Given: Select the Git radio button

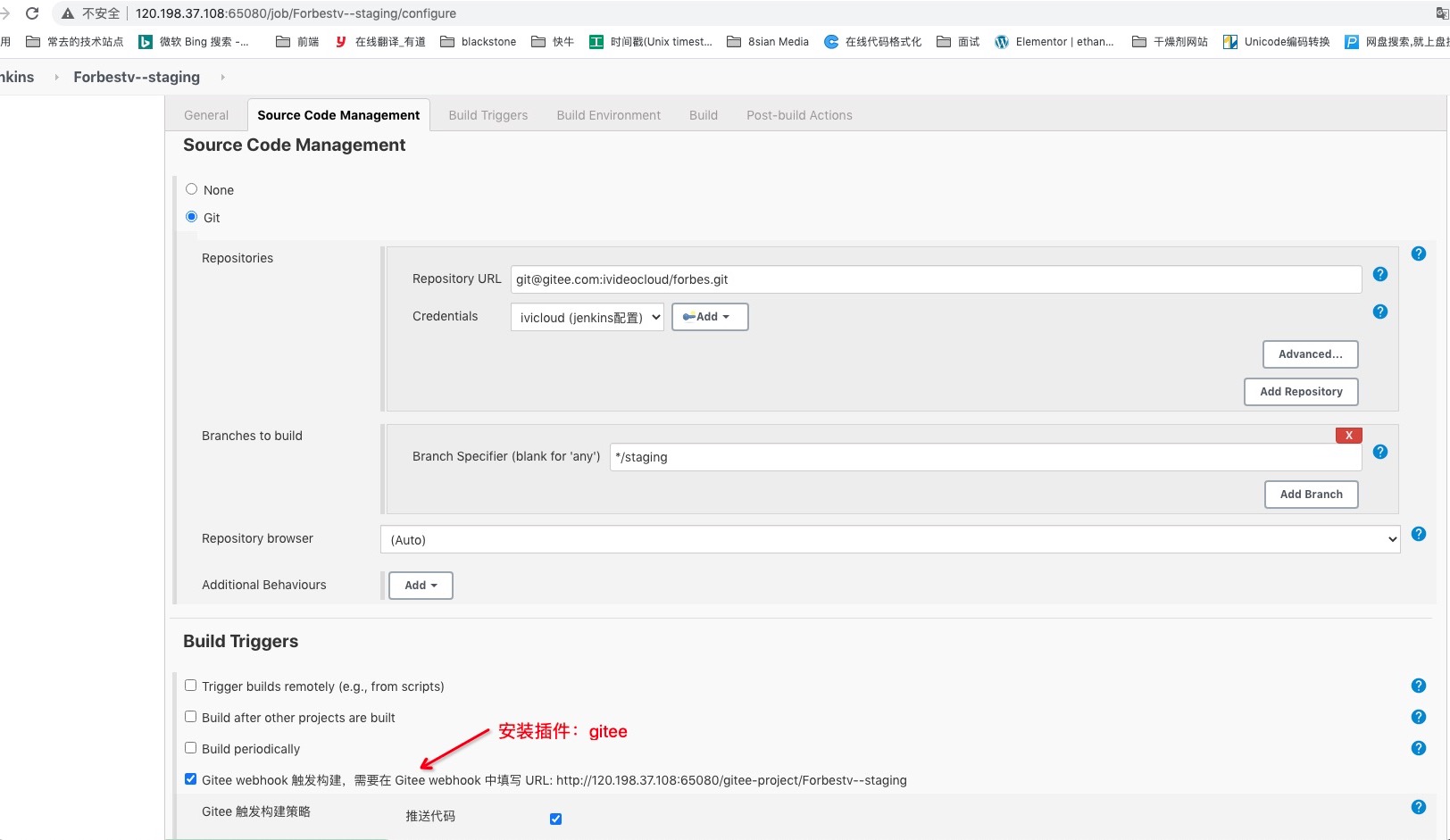Looking at the screenshot, I should pyautogui.click(x=191, y=217).
